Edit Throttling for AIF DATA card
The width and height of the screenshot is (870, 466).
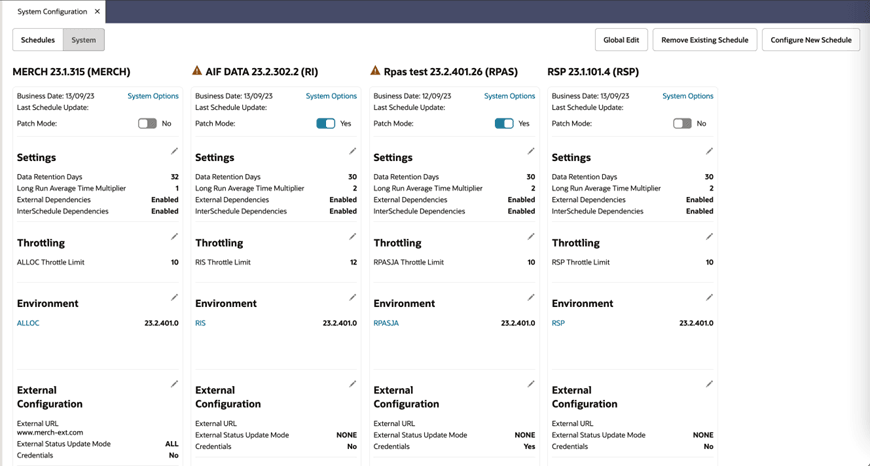click(x=352, y=236)
